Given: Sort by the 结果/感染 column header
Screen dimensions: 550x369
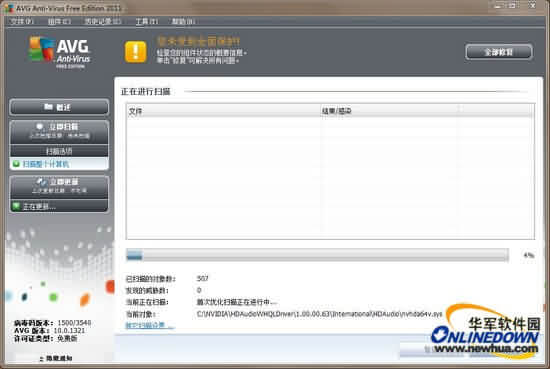Looking at the screenshot, I should pyautogui.click(x=389, y=111).
